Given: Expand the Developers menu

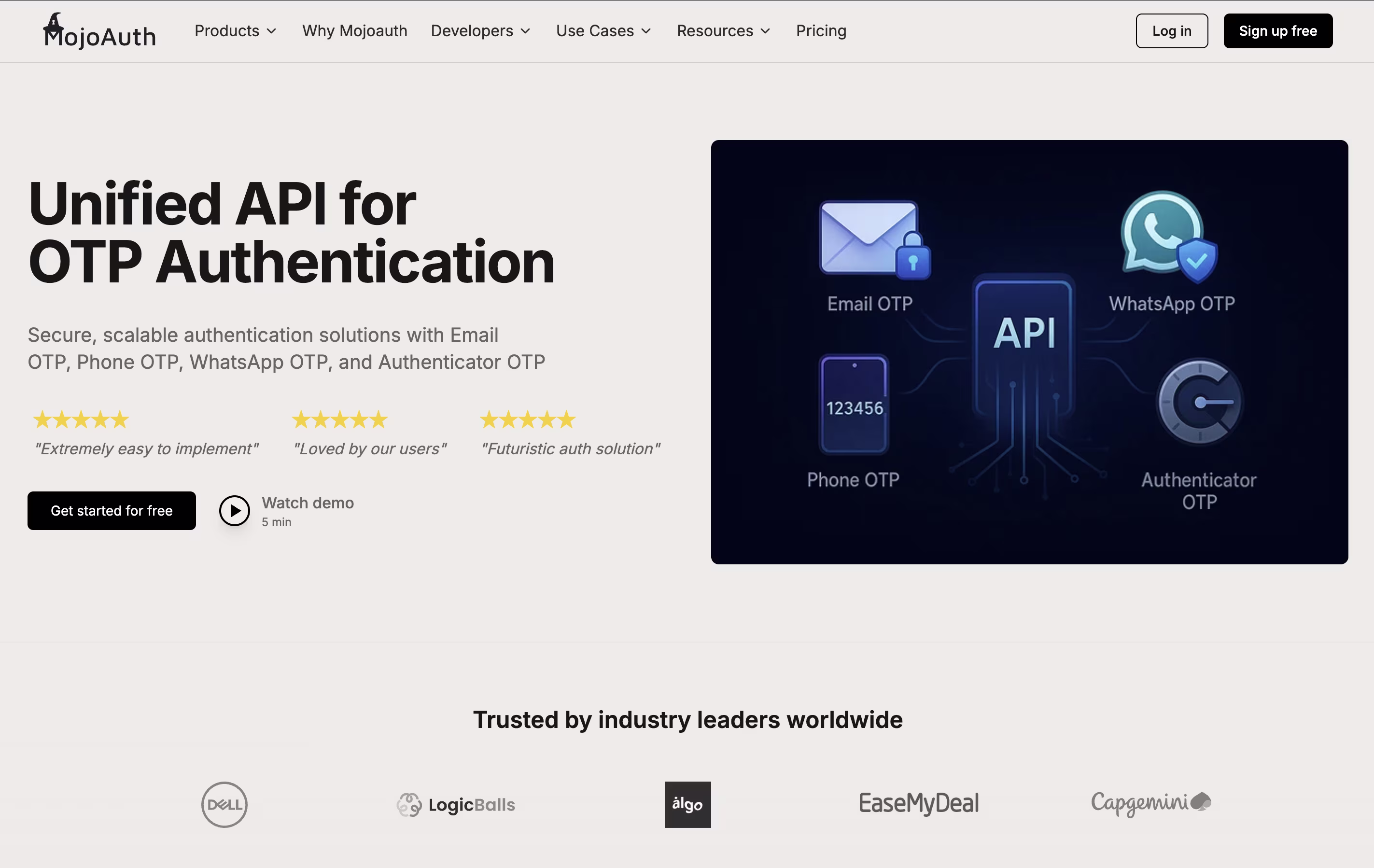Looking at the screenshot, I should 480,31.
